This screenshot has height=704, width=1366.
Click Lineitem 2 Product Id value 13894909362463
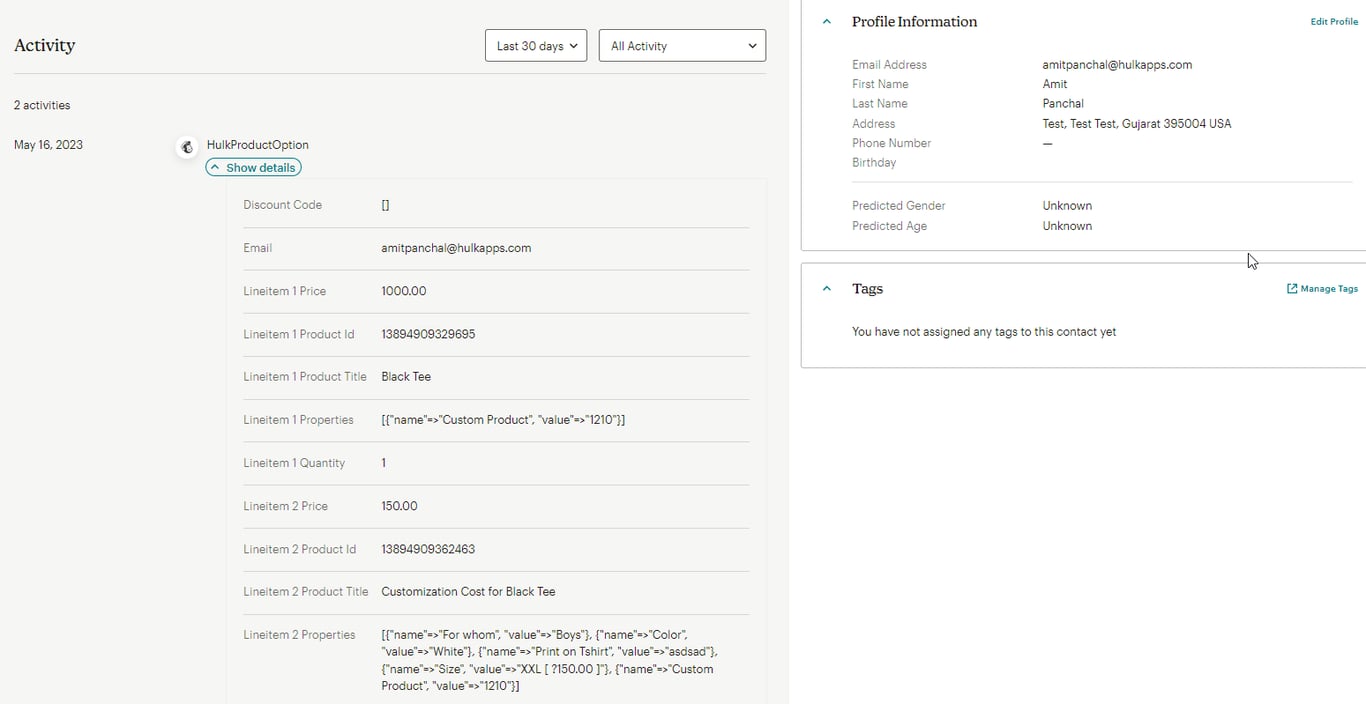coord(428,549)
